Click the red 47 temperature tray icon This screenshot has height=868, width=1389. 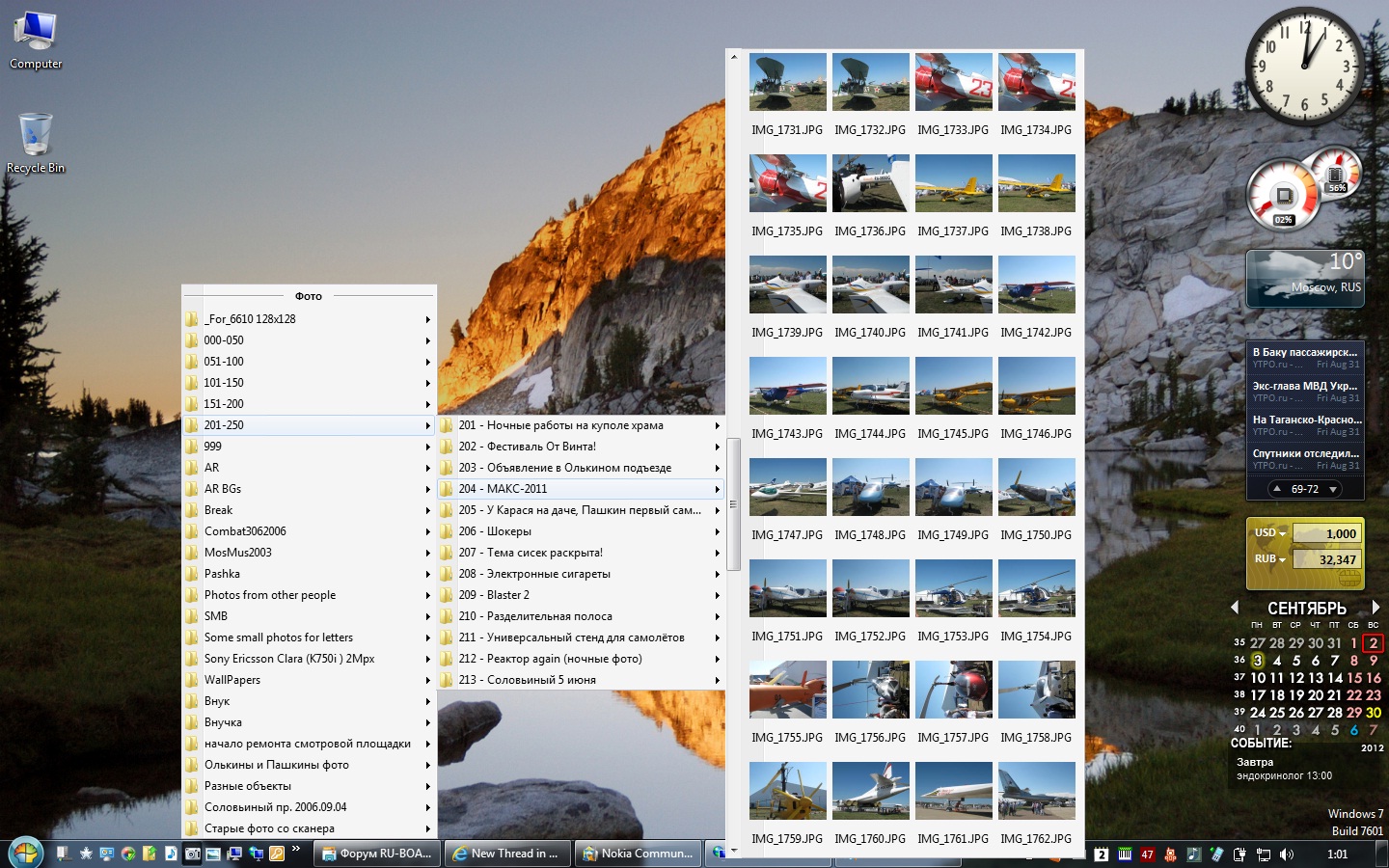(x=1147, y=854)
